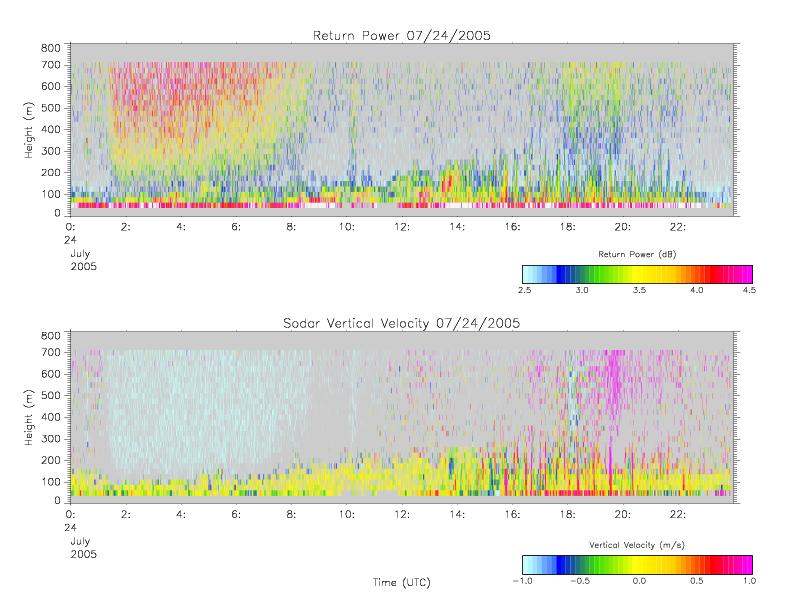Click the "10:" time tick under Return Power plot
This screenshot has height=611, width=791.
pos(347,227)
